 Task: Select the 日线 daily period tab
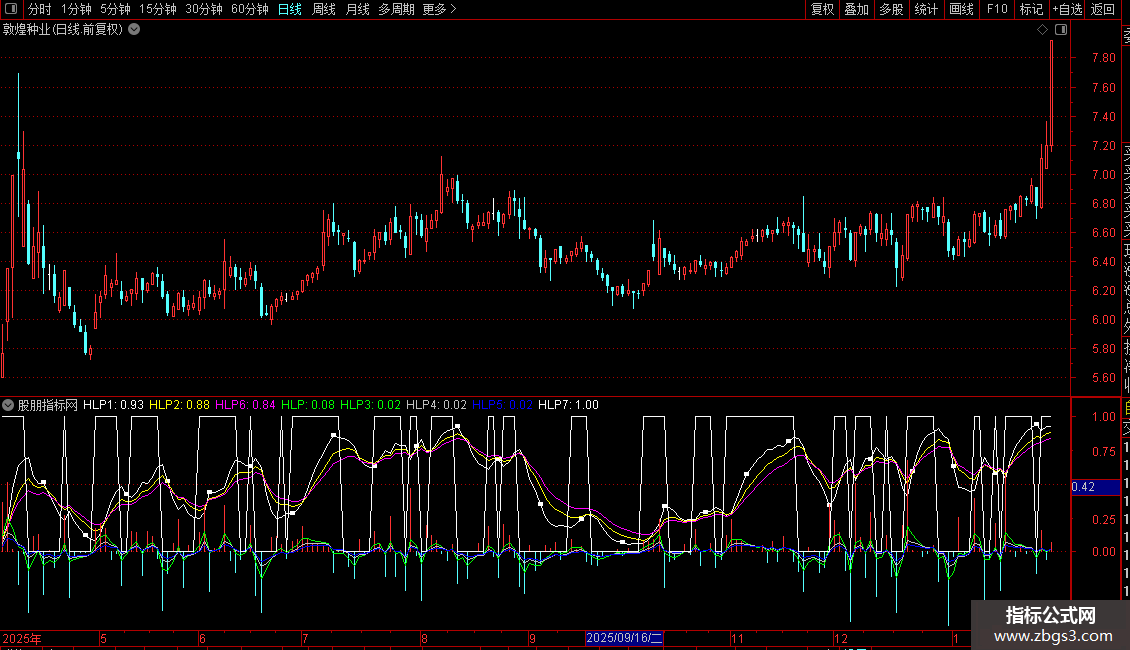[290, 9]
